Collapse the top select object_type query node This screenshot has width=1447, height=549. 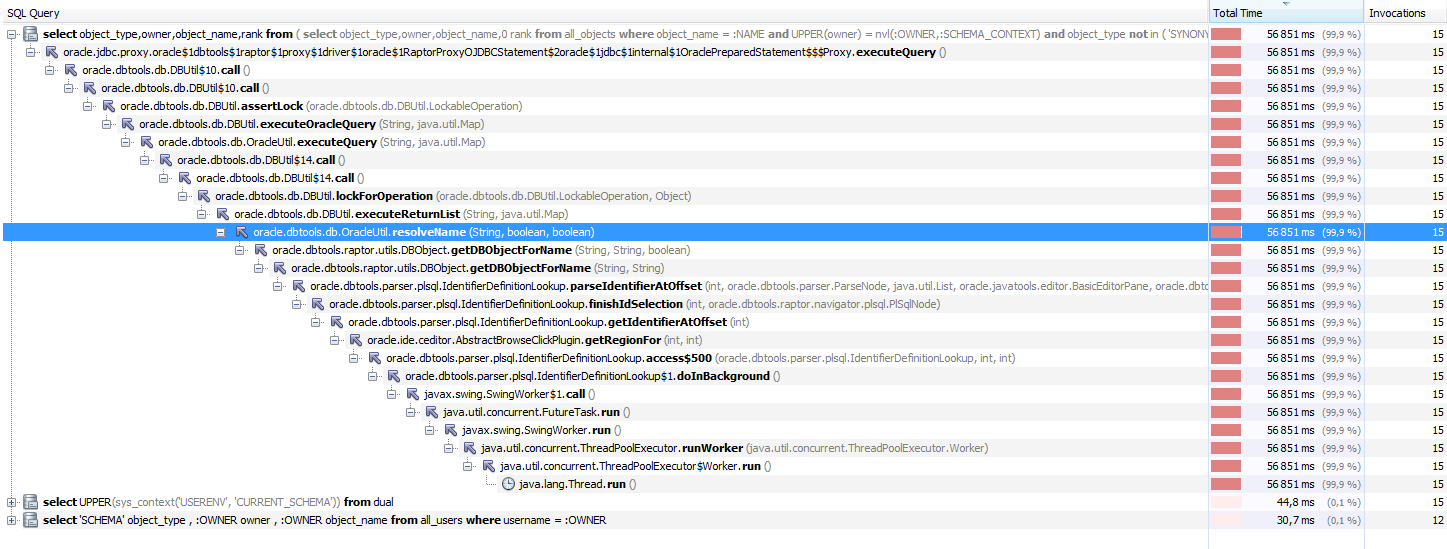12,34
